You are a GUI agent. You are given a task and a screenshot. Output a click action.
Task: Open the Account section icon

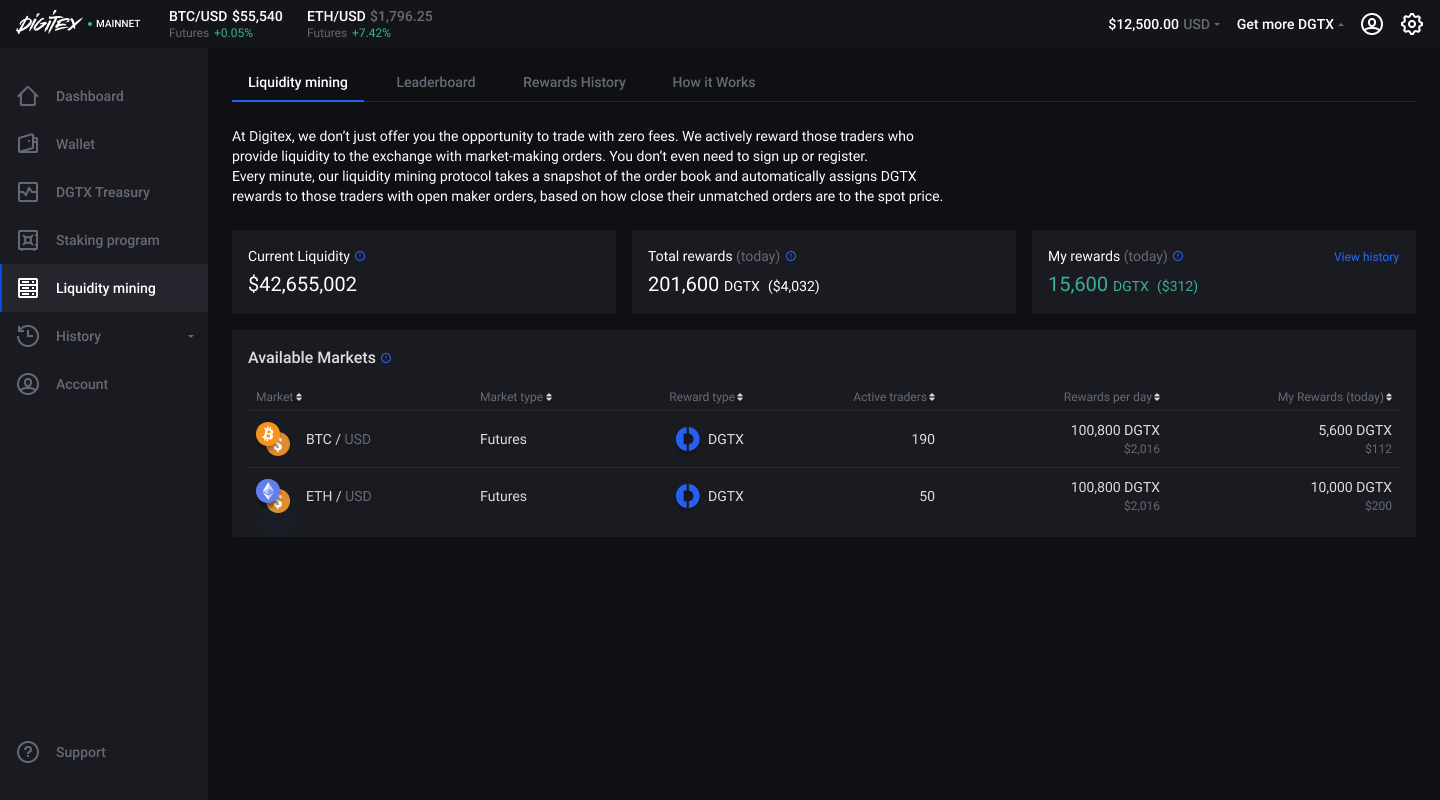[x=28, y=384]
